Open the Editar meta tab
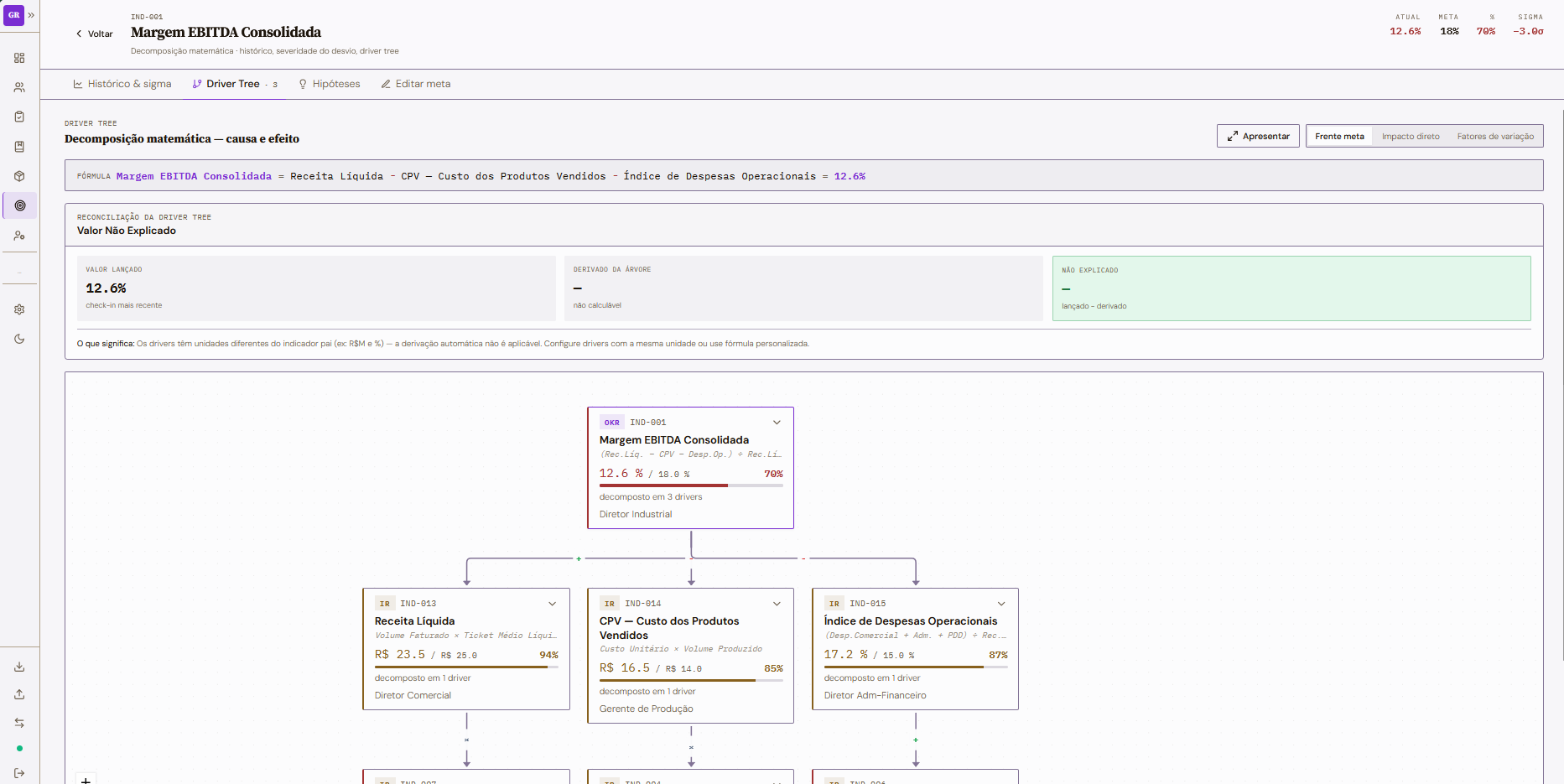Viewport: 1564px width, 784px height. click(x=416, y=84)
